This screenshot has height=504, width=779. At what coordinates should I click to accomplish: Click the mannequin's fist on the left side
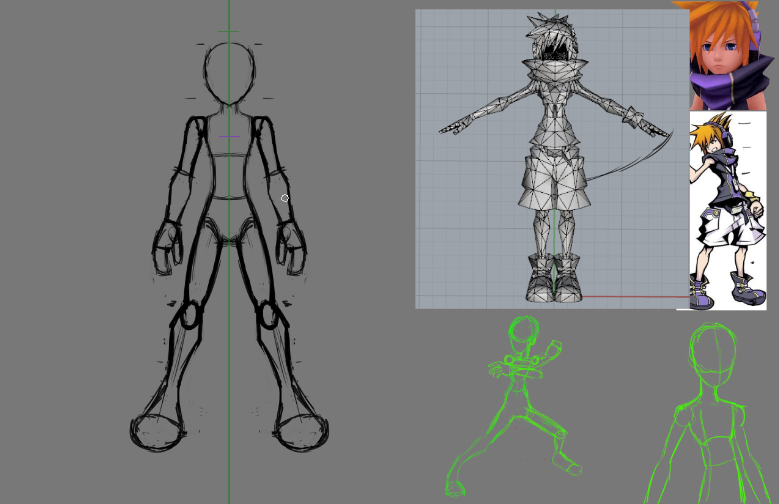coord(166,244)
